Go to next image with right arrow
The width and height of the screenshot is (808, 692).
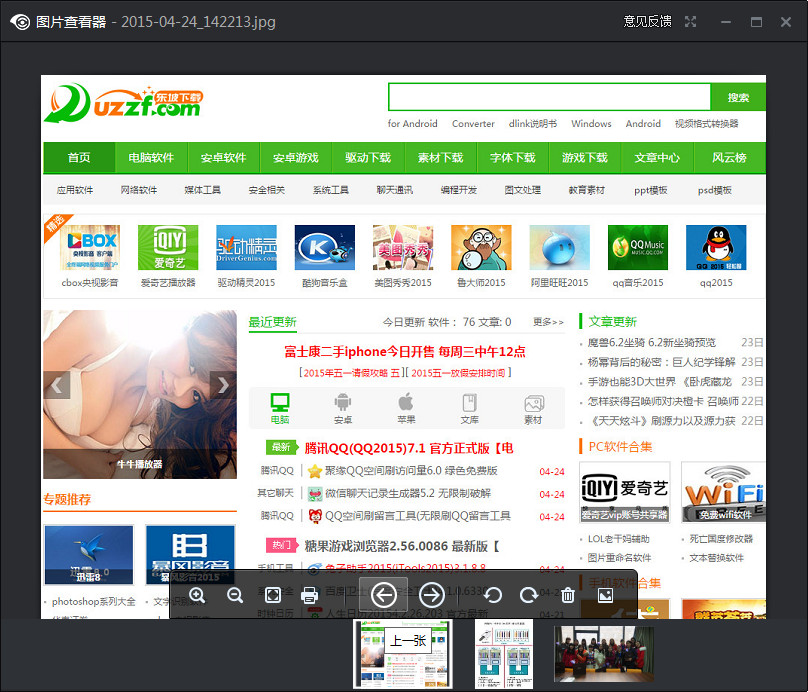[x=432, y=595]
